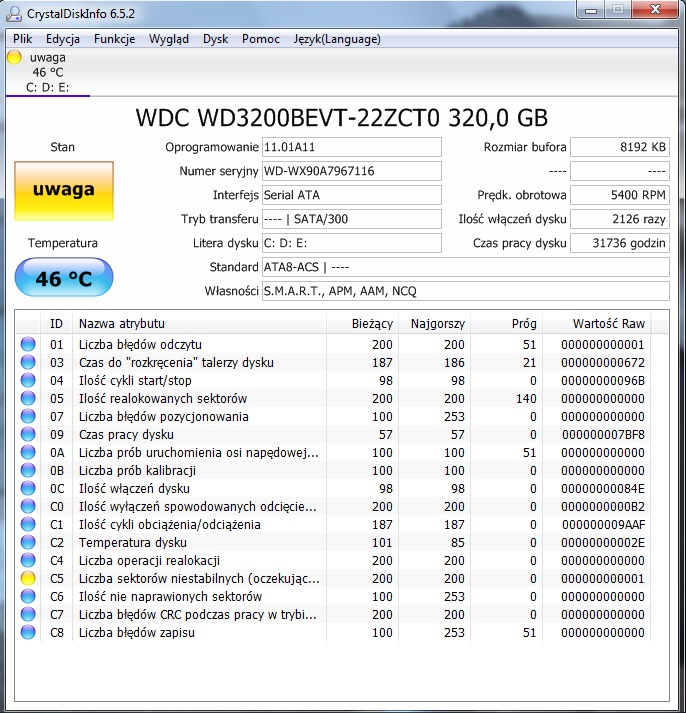
Task: Select the 'uwaga 46 °C C: D: E:' disk tab
Action: 48,72
